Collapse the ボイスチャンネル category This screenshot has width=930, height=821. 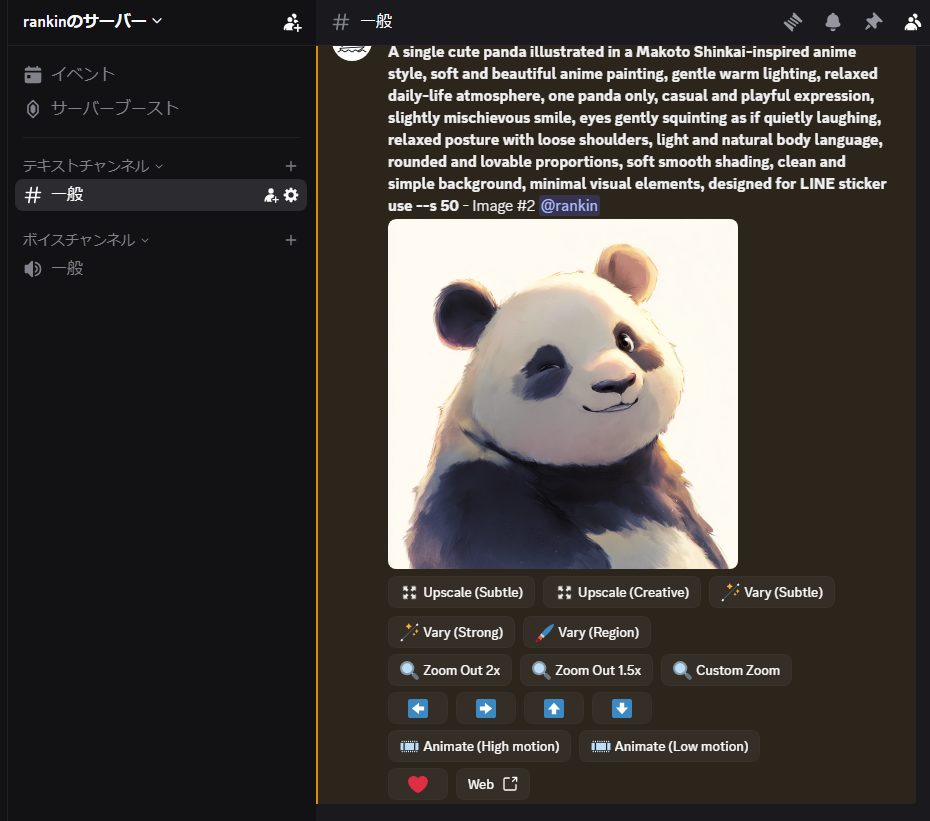click(x=85, y=240)
